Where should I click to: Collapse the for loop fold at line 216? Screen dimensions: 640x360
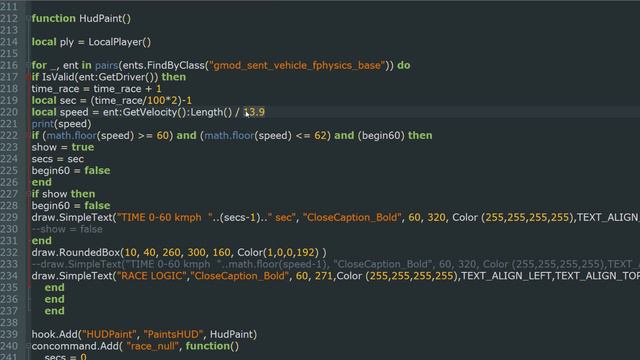(x=28, y=65)
